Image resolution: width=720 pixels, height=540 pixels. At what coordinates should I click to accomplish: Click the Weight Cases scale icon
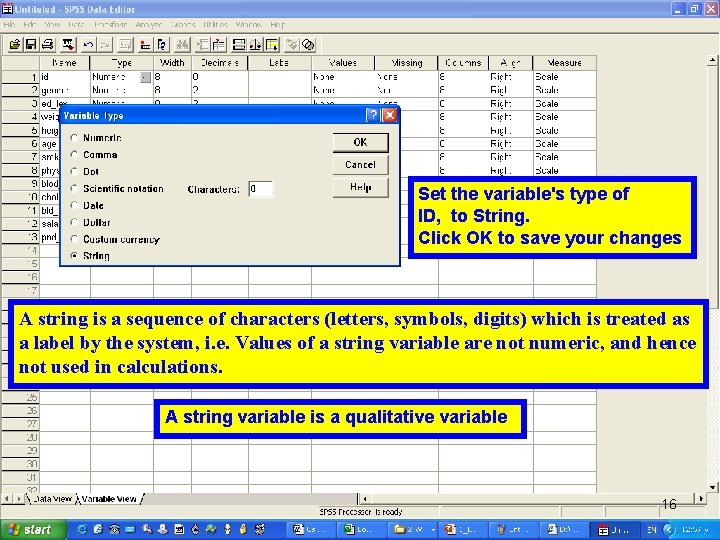(255, 45)
